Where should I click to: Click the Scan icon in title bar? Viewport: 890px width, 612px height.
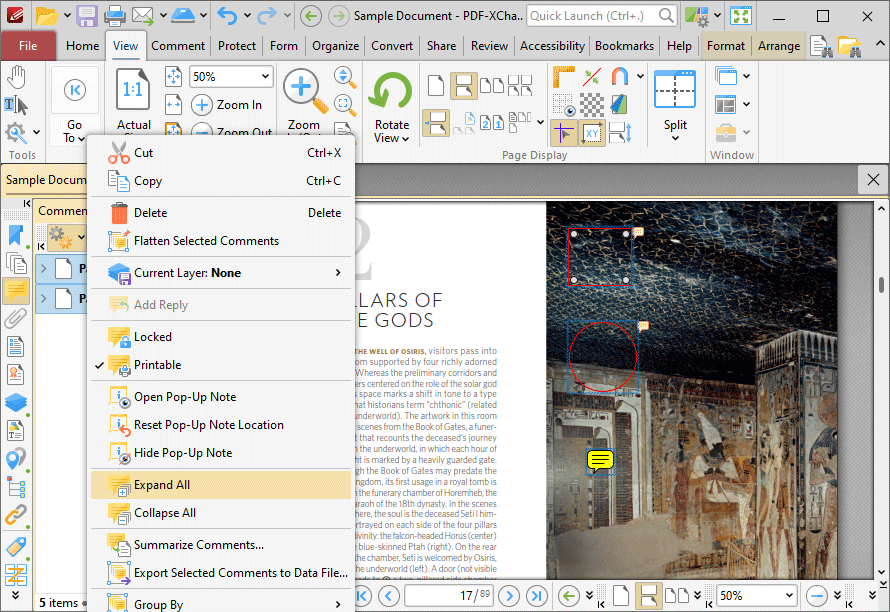[183, 15]
